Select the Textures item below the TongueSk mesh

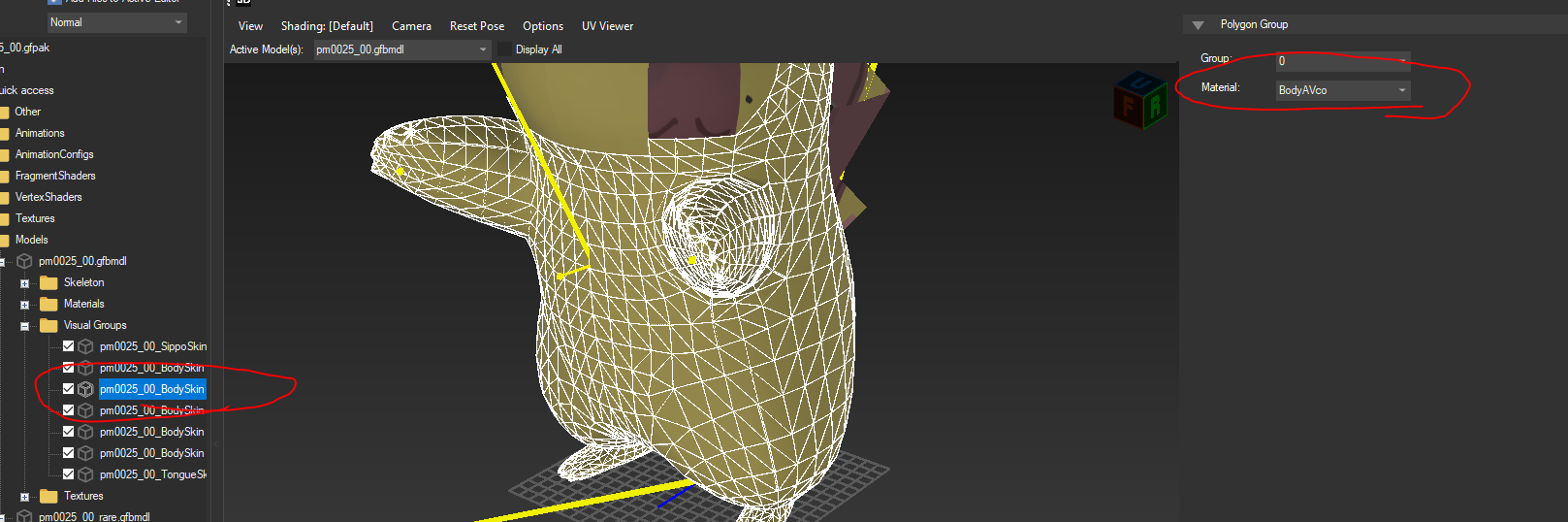click(x=83, y=496)
